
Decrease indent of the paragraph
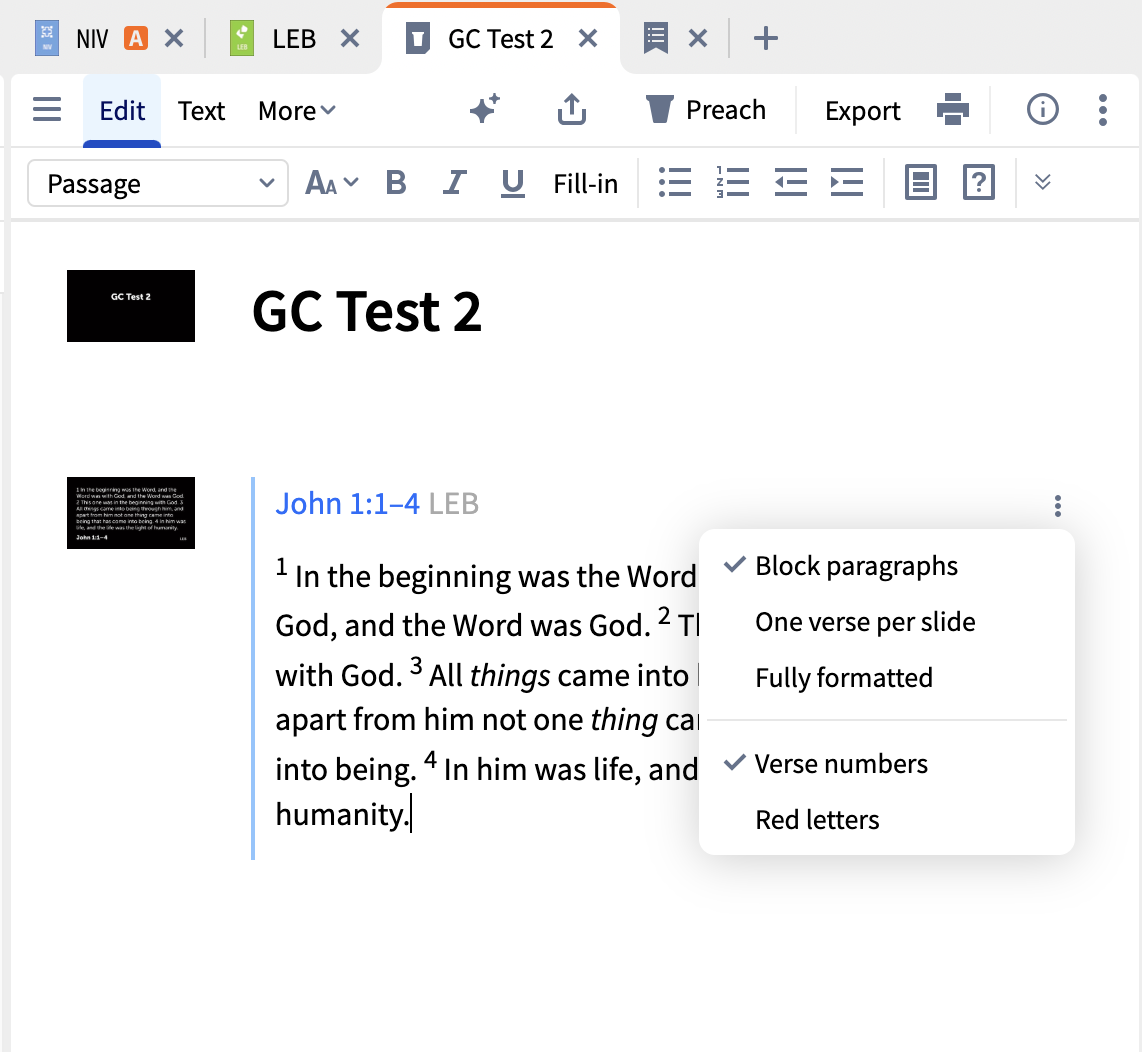click(x=790, y=182)
